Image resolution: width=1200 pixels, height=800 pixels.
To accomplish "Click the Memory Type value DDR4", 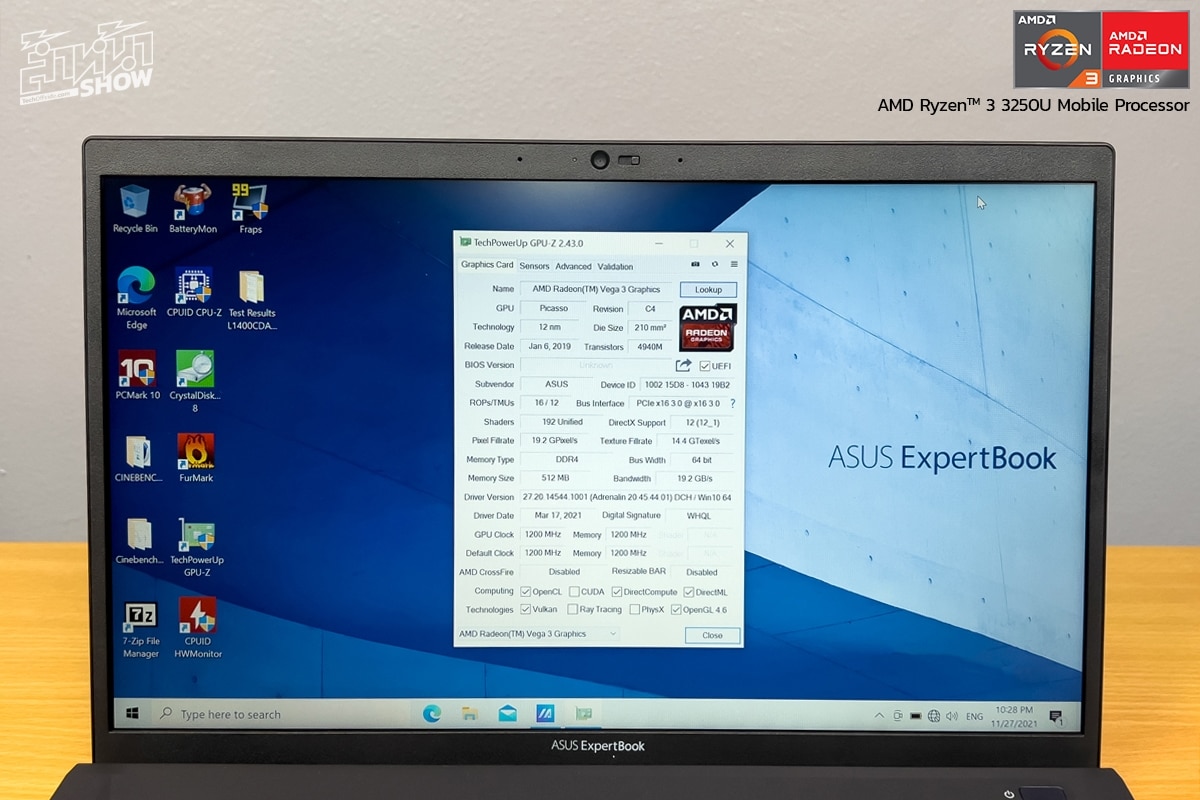I will [x=564, y=460].
